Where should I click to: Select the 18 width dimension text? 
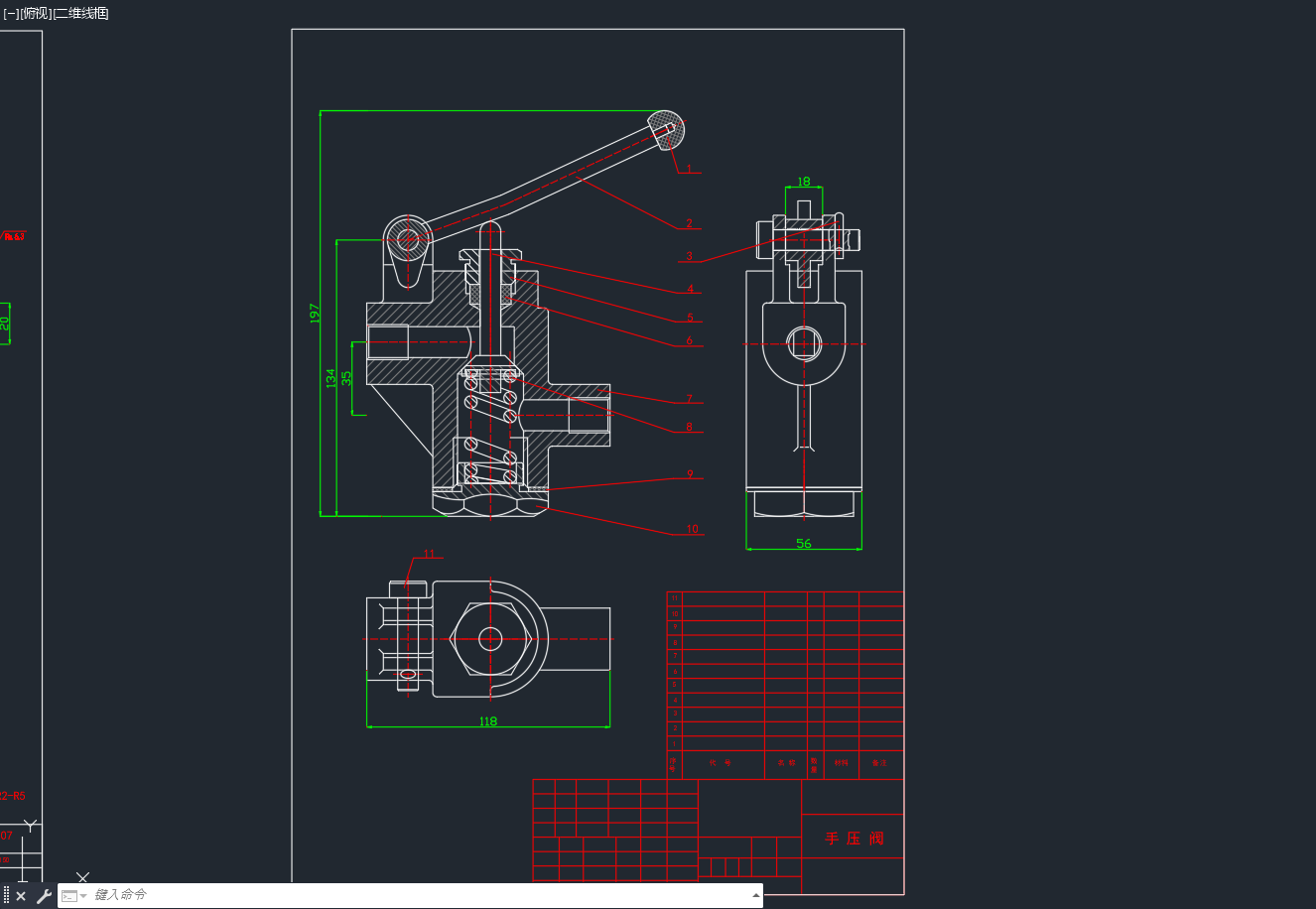(804, 182)
